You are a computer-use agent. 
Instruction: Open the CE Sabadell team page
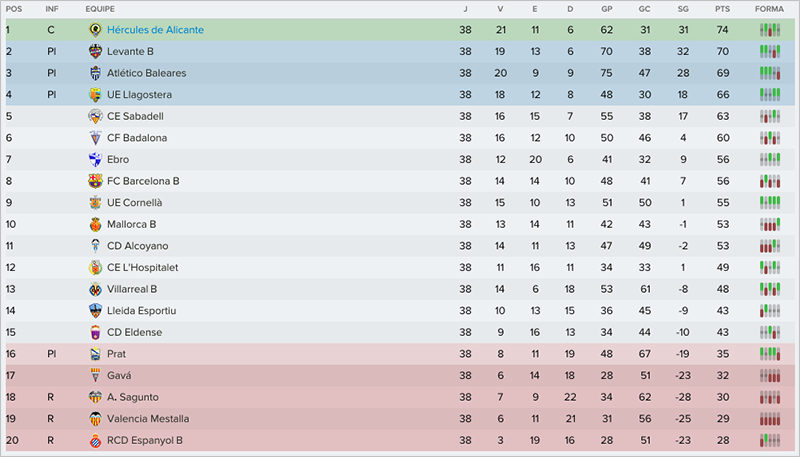(135, 116)
